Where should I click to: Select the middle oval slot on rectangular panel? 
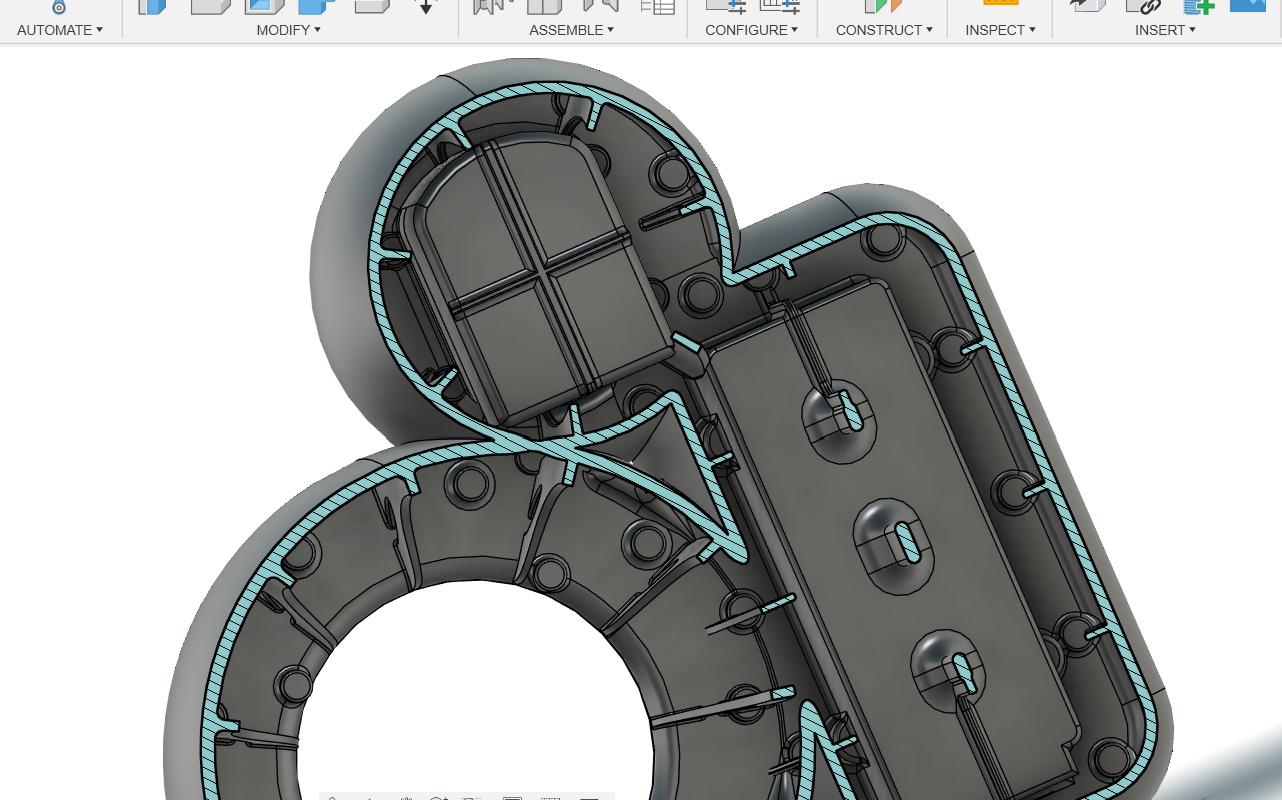pos(906,544)
